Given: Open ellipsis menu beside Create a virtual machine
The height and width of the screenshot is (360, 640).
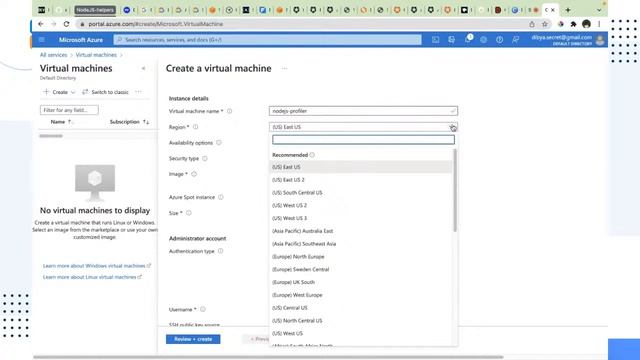Looking at the screenshot, I should [x=284, y=68].
